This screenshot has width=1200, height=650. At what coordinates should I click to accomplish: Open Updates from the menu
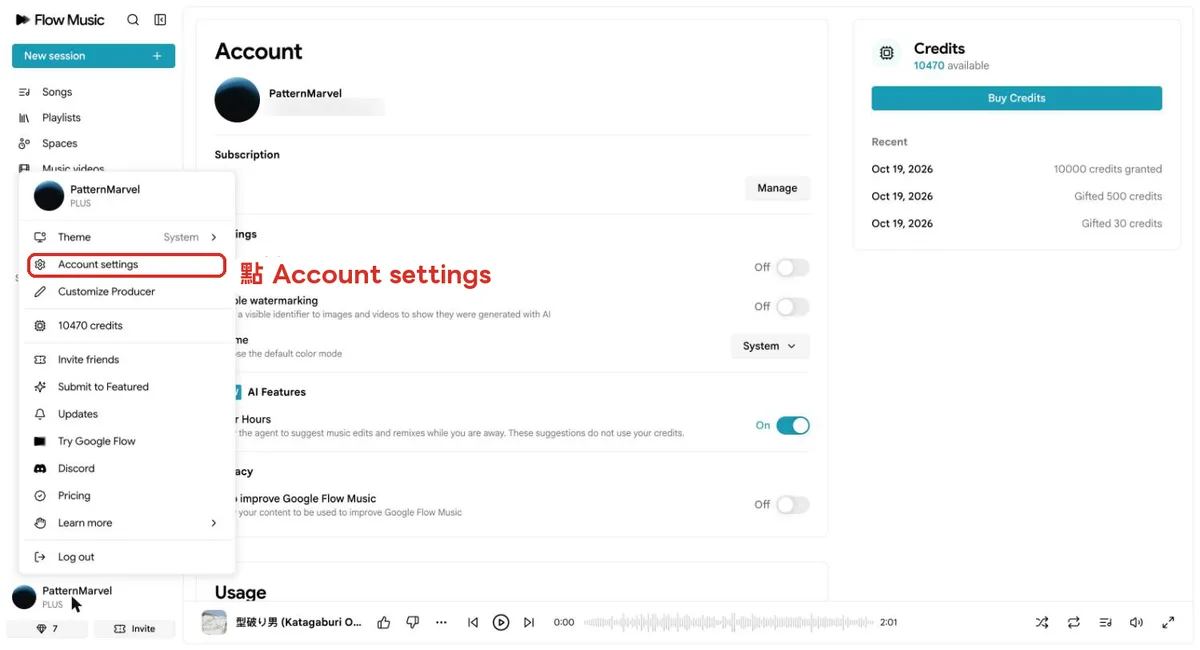click(x=126, y=414)
